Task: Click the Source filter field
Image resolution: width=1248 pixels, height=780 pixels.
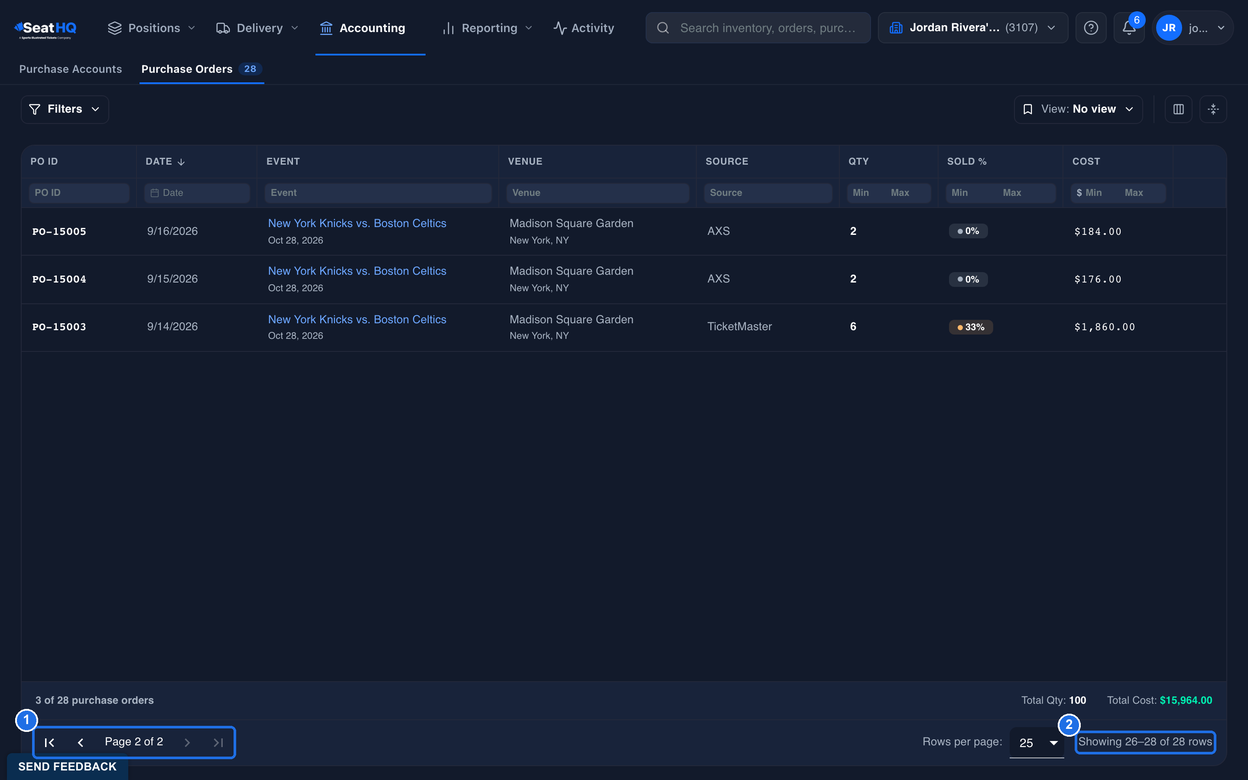Action: click(x=768, y=193)
